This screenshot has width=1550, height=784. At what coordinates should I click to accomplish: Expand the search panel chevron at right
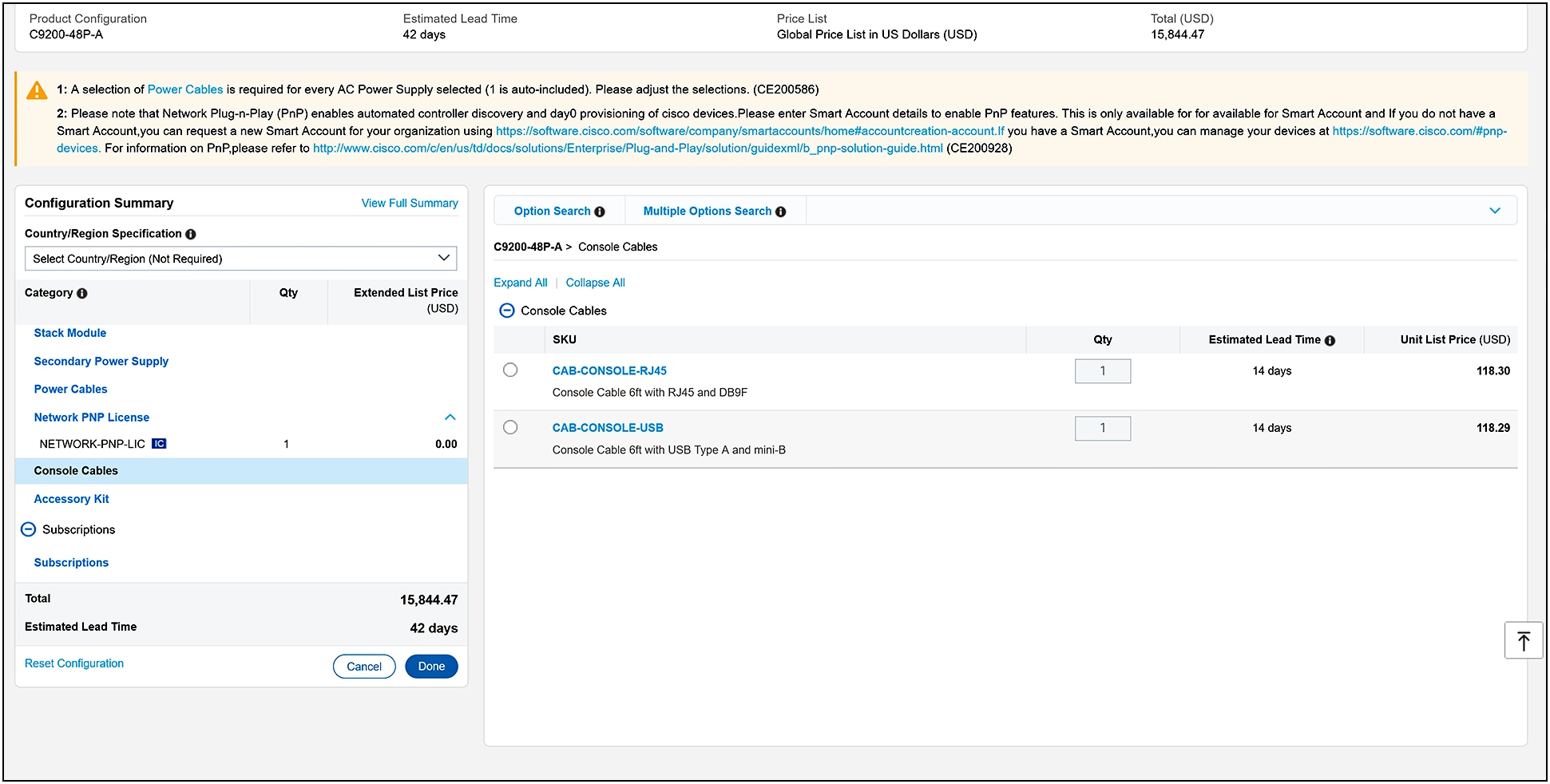pyautogui.click(x=1495, y=211)
